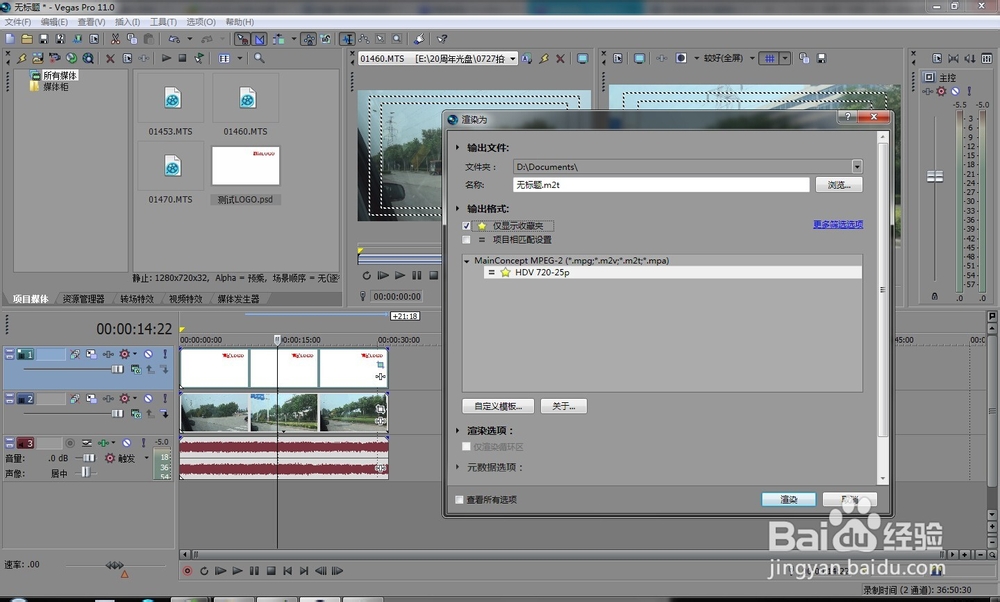Image resolution: width=1000 pixels, height=602 pixels.
Task: Open the 编辑(E) menu
Action: (54, 22)
